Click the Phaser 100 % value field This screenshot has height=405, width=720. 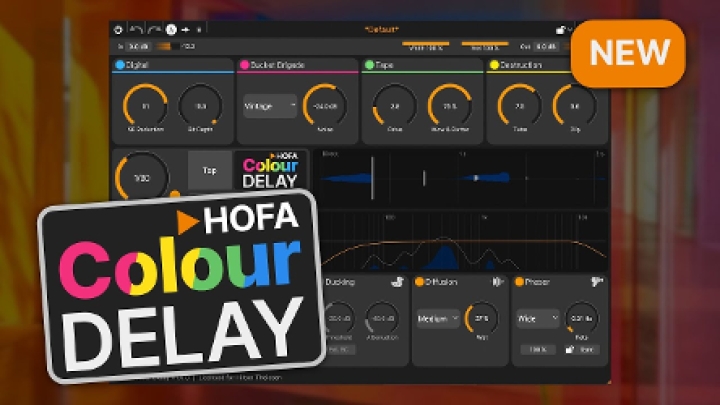click(538, 350)
